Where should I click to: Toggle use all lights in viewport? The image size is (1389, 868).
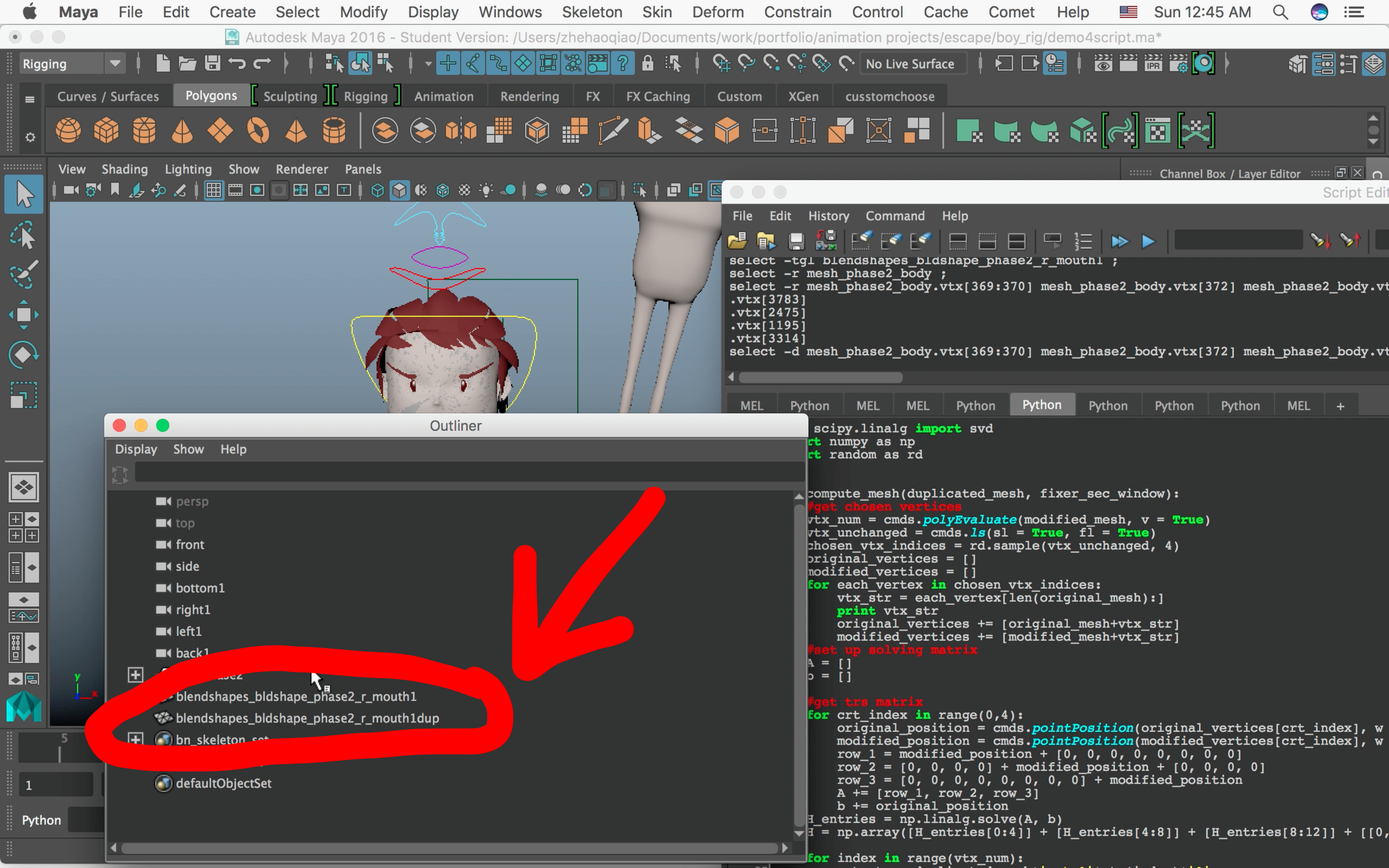click(x=486, y=190)
